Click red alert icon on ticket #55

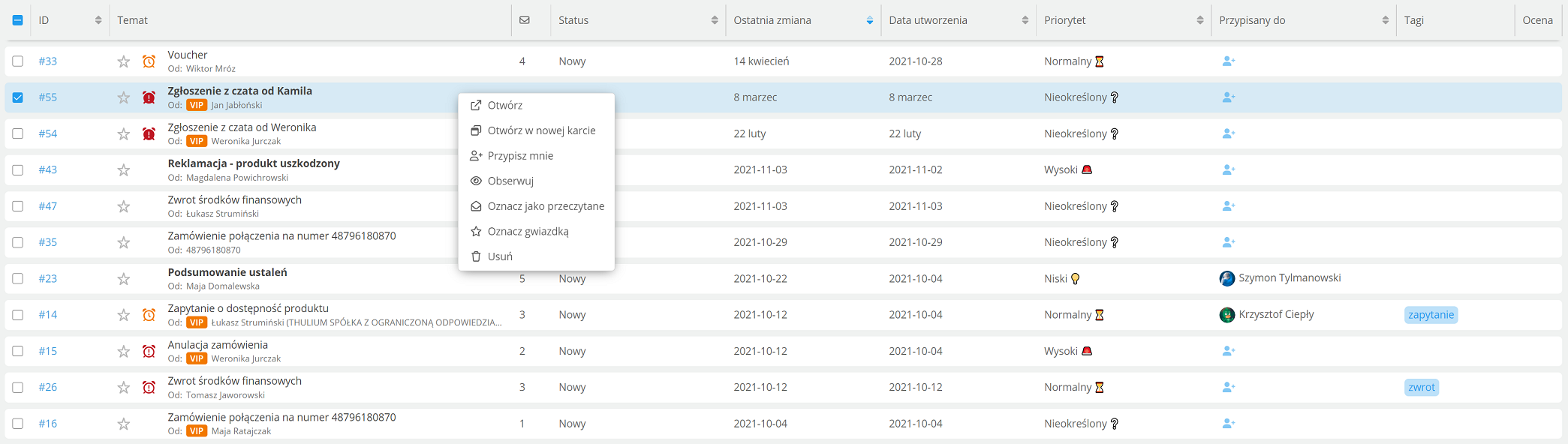click(x=149, y=97)
